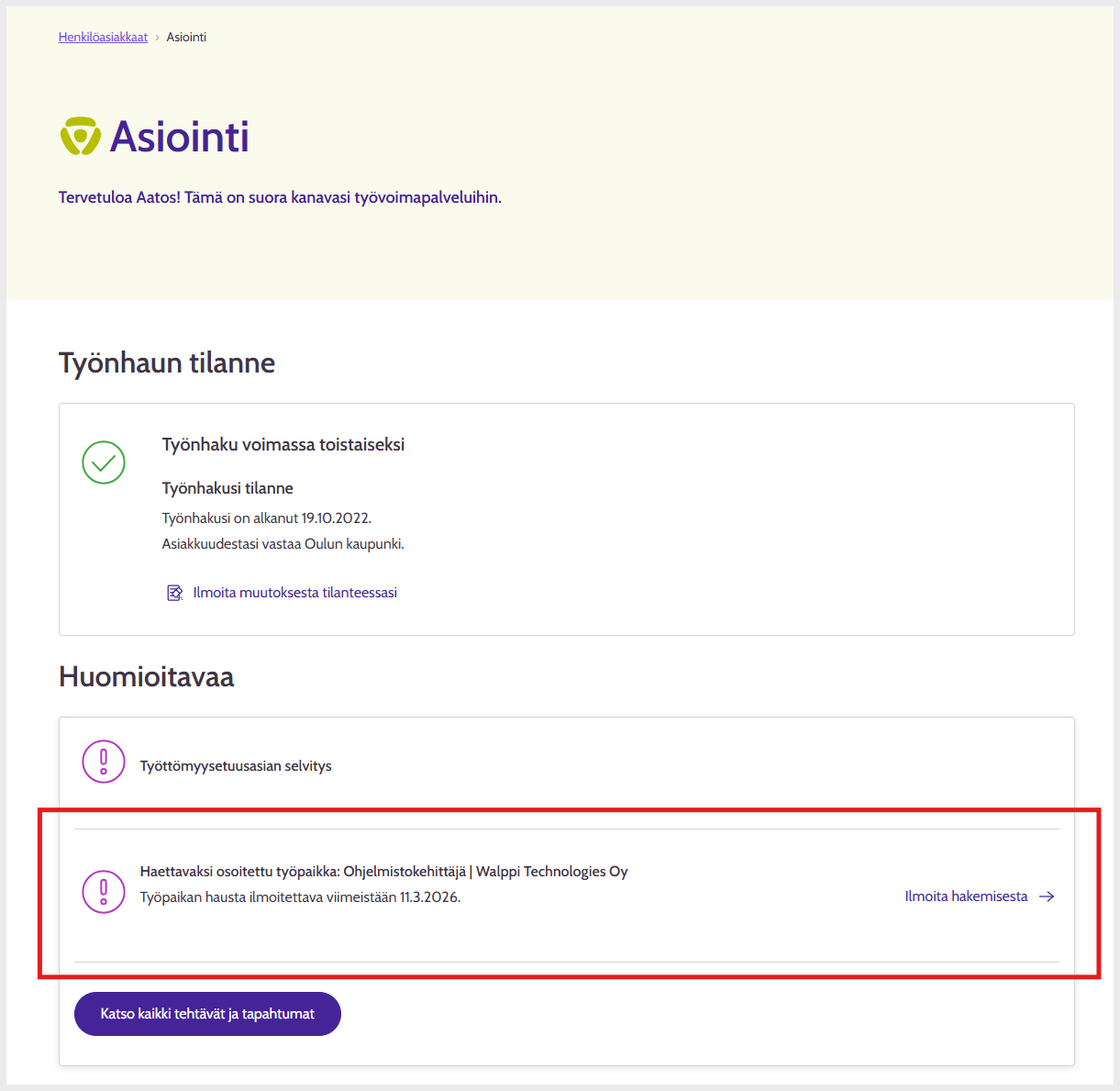The height and width of the screenshot is (1091, 1120).
Task: Click the Työnhaun tilanne heading
Action: pos(167,362)
